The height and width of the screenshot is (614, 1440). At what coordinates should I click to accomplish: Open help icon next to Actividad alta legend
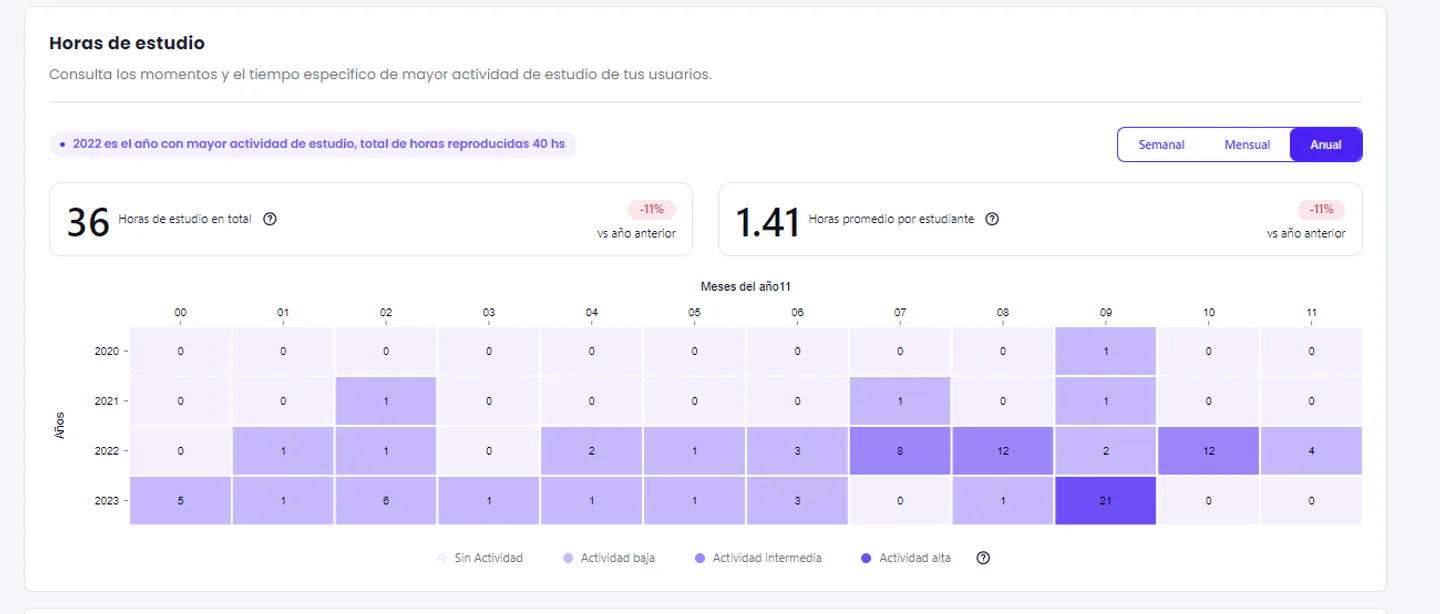pos(983,558)
